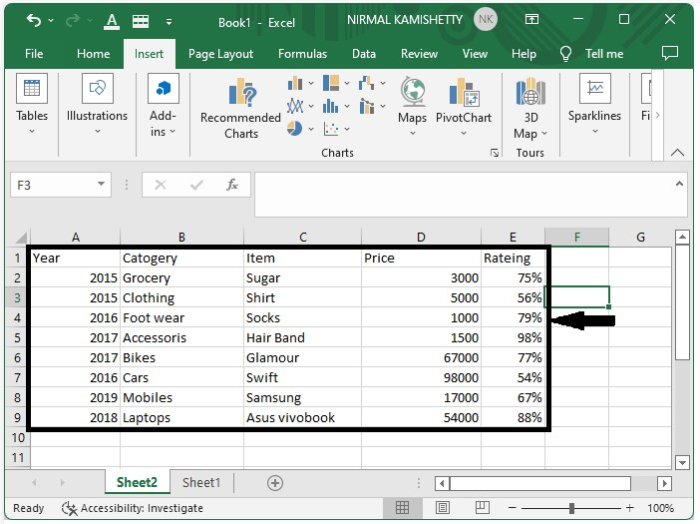
Task: Switch to the Home tab
Action: (x=93, y=54)
